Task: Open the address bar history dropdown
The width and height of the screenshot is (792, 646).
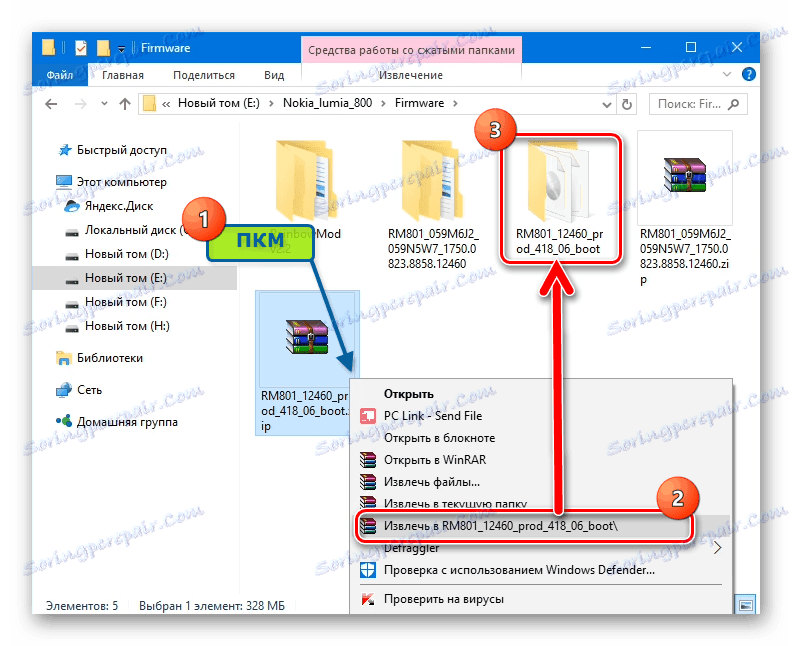Action: click(x=607, y=105)
